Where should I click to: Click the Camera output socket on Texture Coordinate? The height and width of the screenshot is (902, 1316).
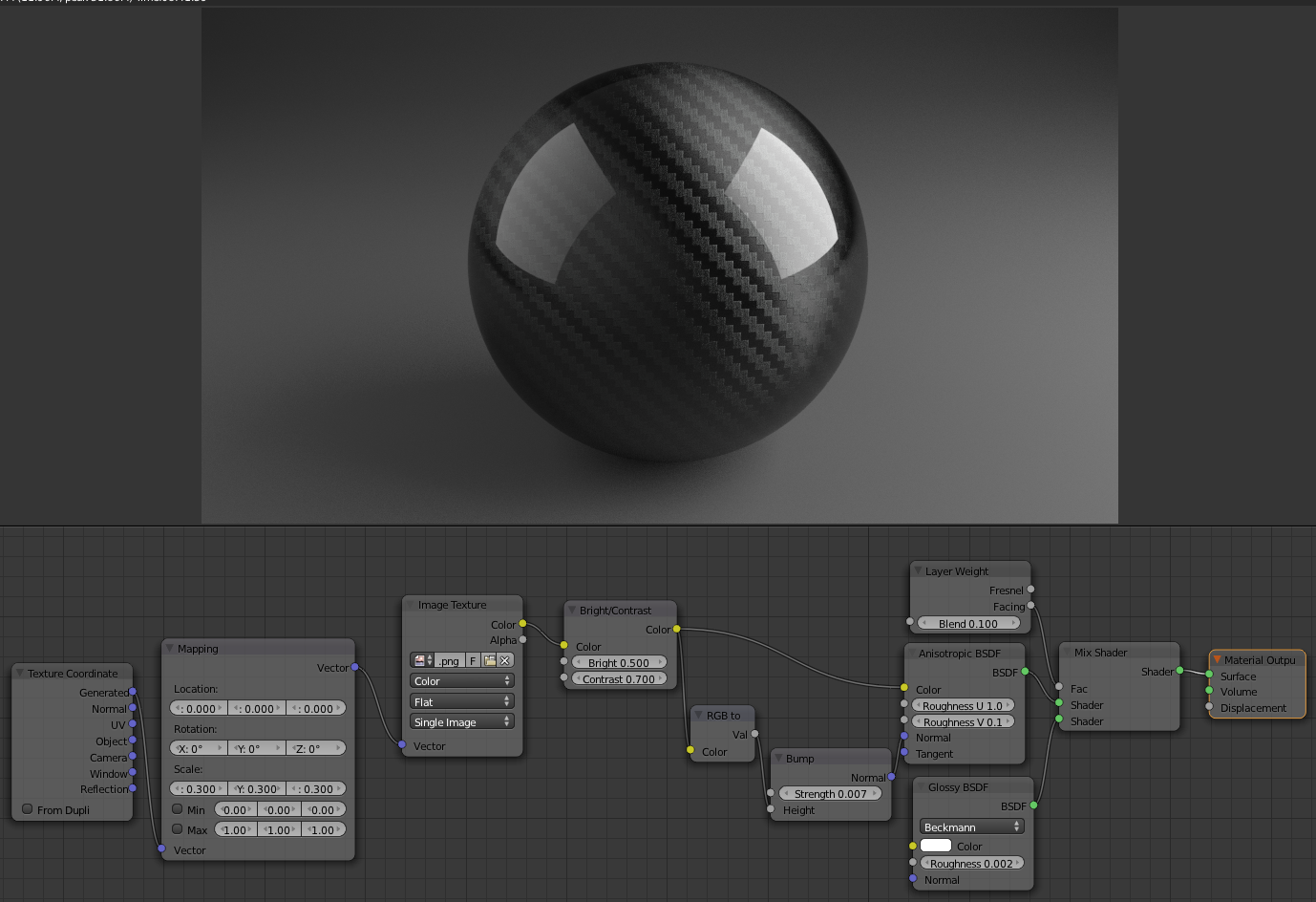[133, 757]
